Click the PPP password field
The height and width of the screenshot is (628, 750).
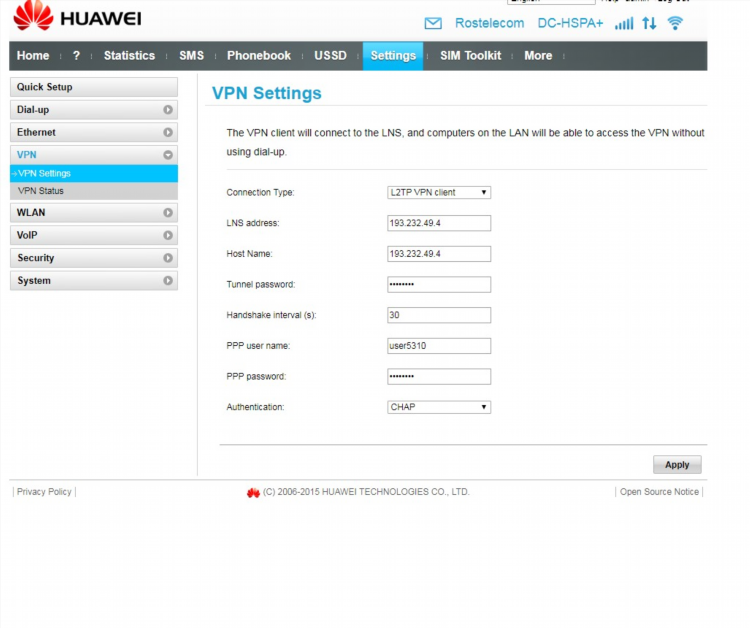439,376
